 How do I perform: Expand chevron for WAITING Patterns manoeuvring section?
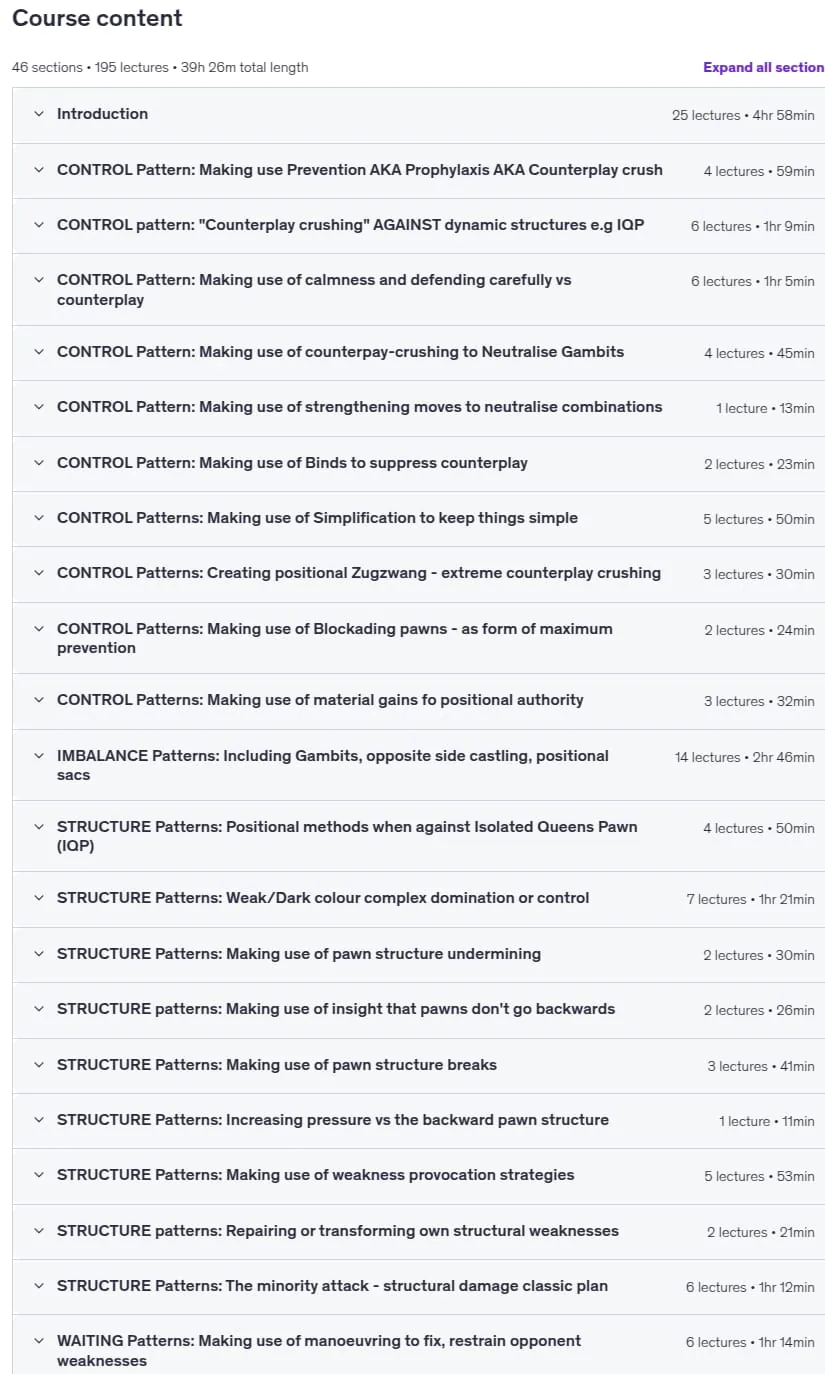(x=39, y=1341)
